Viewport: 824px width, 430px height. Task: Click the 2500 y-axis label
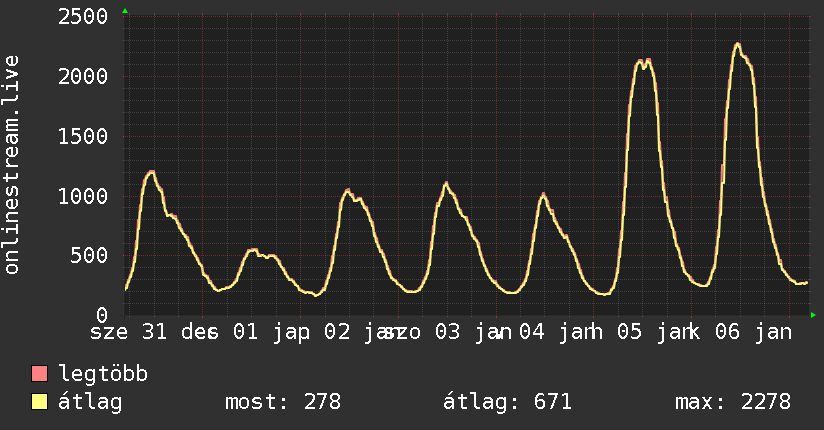83,17
